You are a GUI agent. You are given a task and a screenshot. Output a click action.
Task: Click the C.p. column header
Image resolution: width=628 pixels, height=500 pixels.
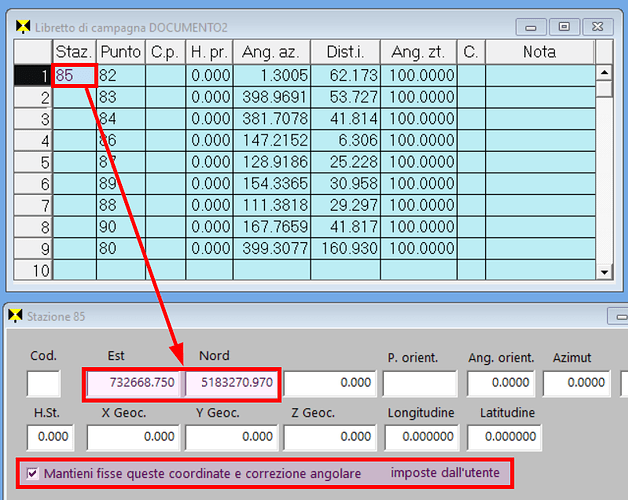coord(165,52)
